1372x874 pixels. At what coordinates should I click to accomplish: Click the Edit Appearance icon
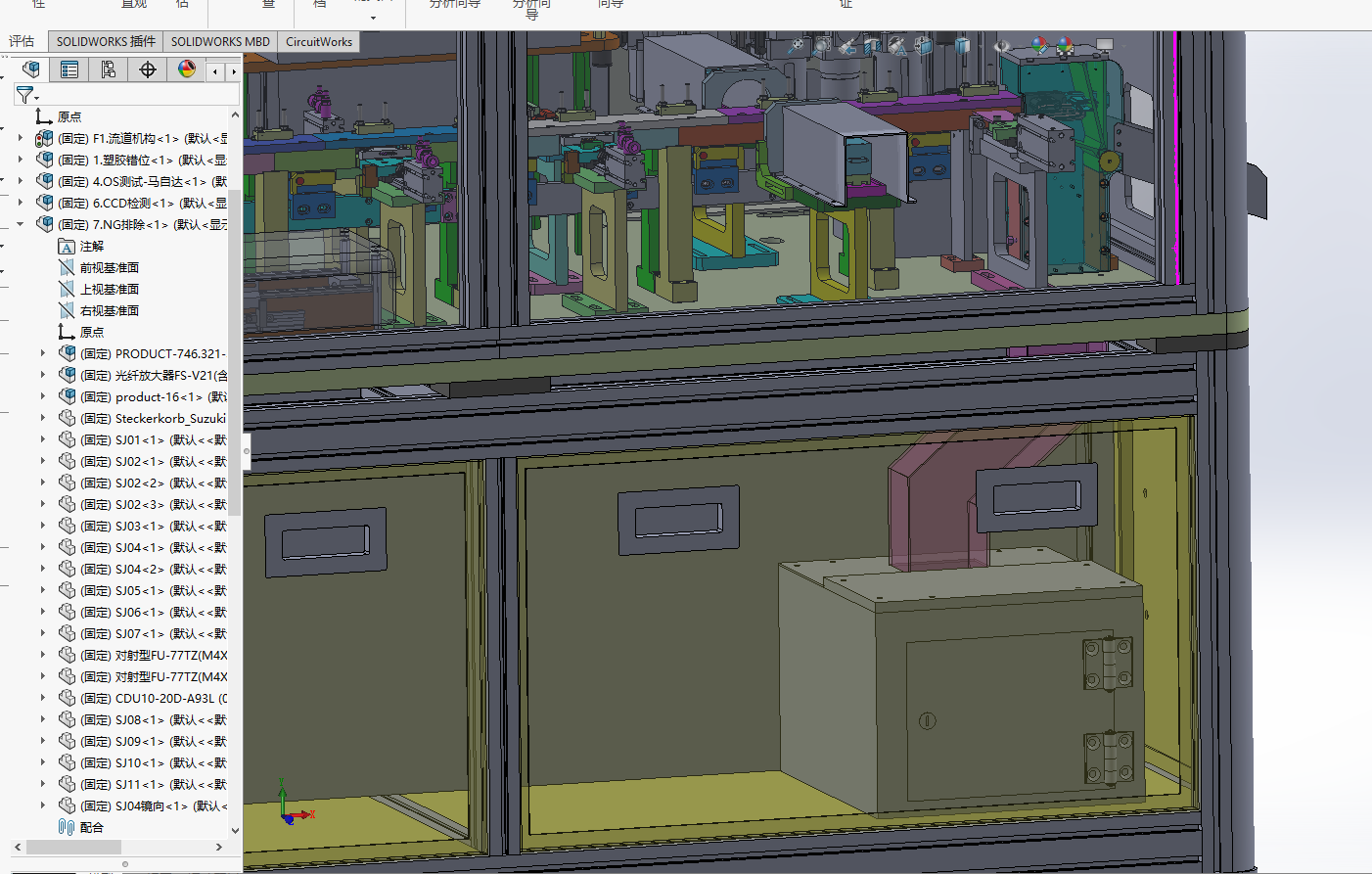[x=1039, y=45]
